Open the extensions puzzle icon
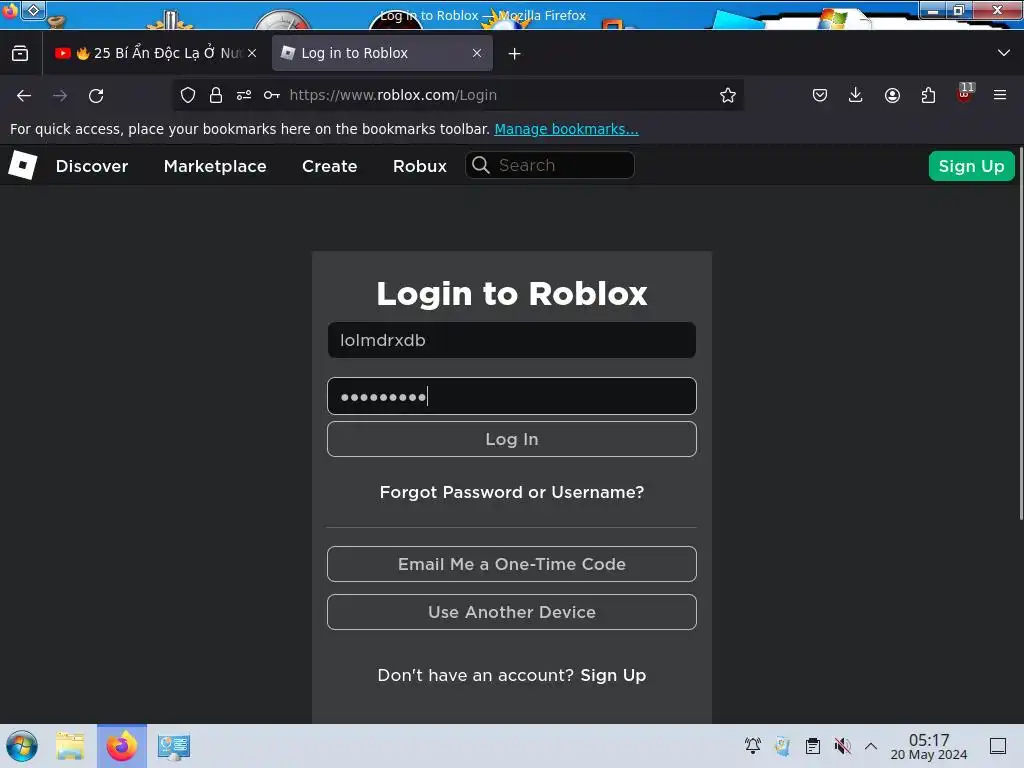The width and height of the screenshot is (1024, 768). point(928,95)
